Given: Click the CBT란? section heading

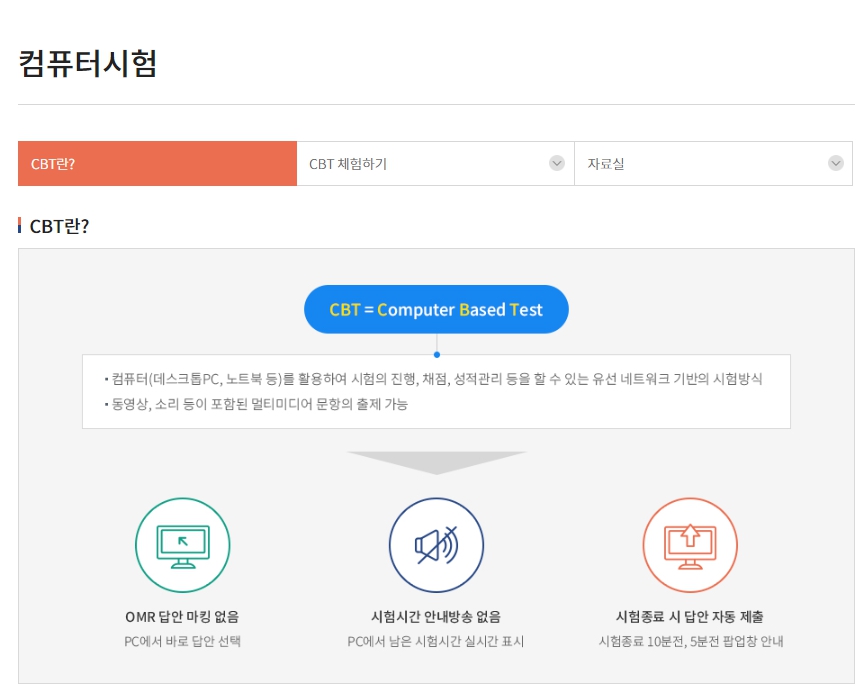Looking at the screenshot, I should click(60, 226).
